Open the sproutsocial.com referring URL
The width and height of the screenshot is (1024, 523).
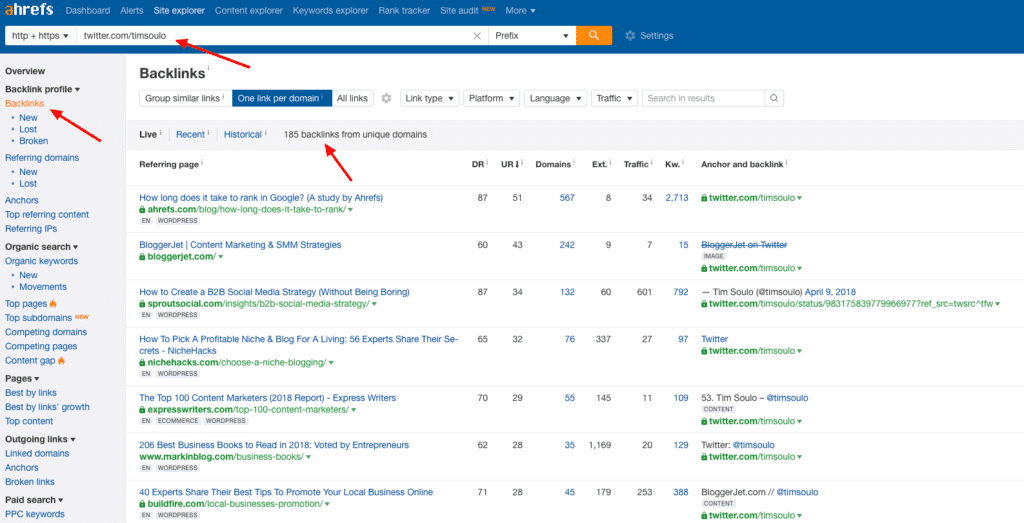[x=258, y=304]
